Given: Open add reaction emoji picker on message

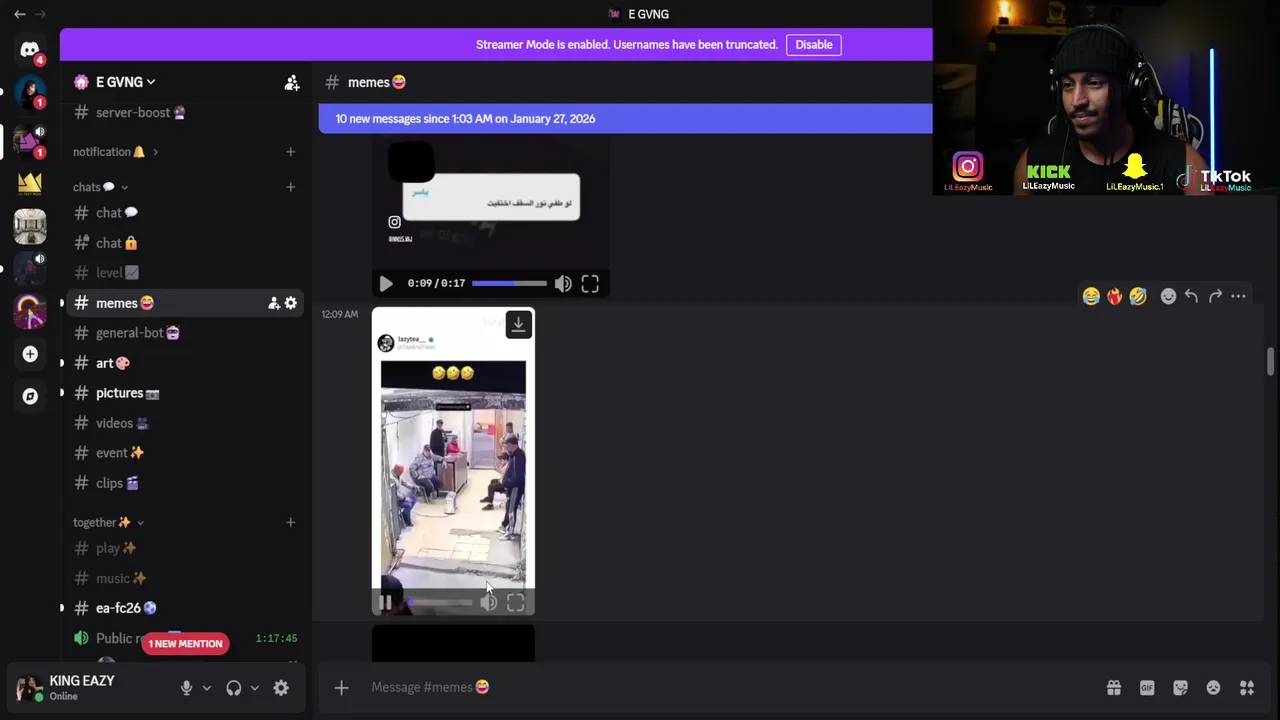Looking at the screenshot, I should pos(1168,296).
